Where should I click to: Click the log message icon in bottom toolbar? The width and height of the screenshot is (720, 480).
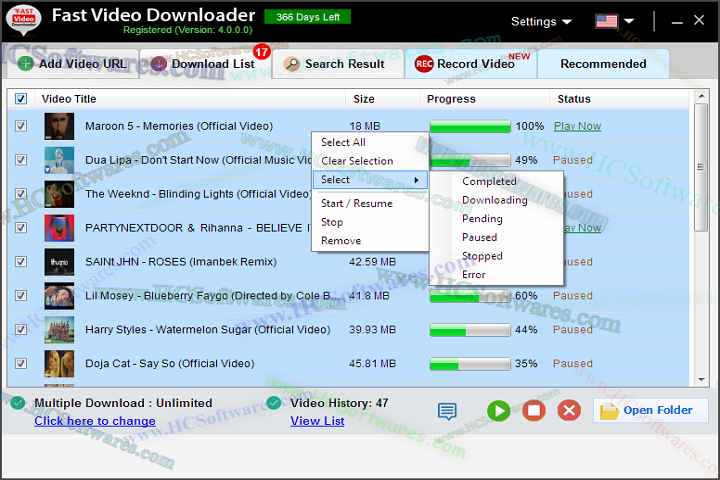tap(447, 411)
